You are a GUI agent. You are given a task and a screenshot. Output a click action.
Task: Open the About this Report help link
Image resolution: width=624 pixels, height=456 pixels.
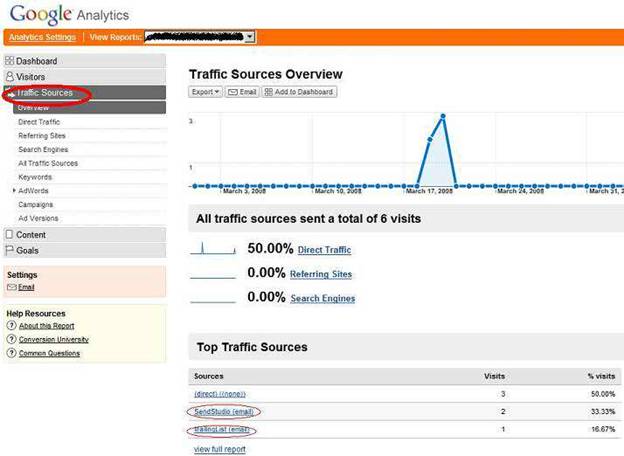click(x=47, y=325)
